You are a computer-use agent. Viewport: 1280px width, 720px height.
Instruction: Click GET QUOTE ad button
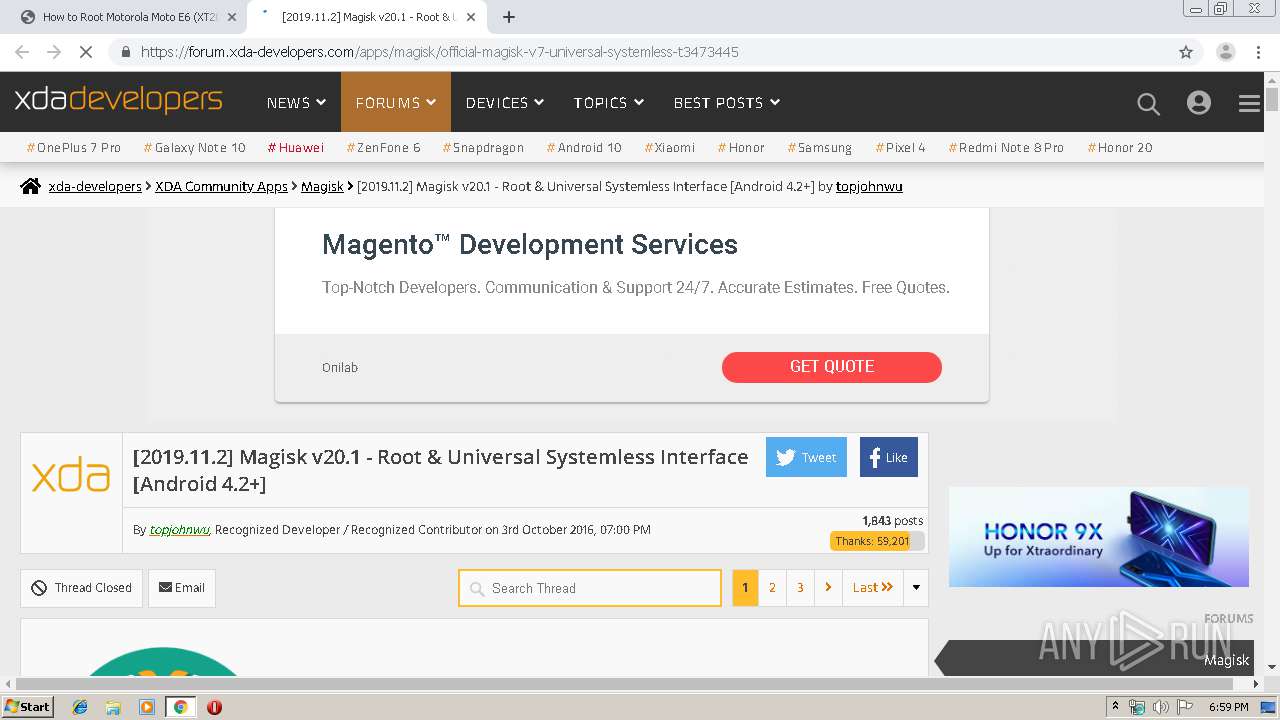(x=832, y=367)
